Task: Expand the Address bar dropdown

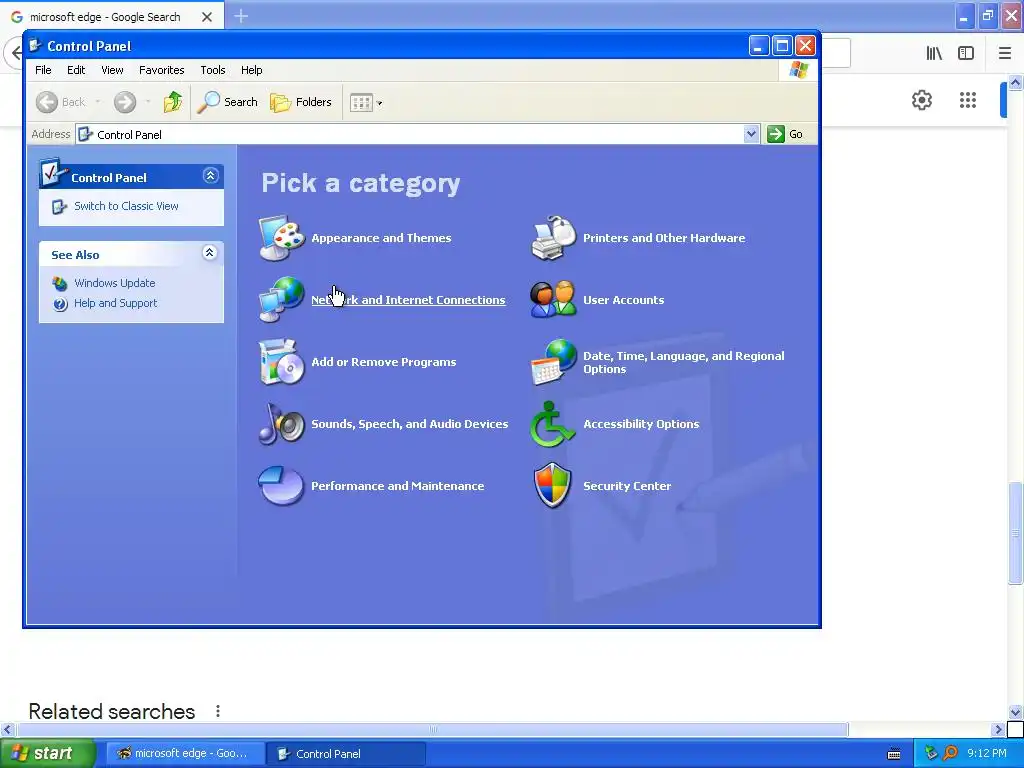Action: (x=751, y=134)
